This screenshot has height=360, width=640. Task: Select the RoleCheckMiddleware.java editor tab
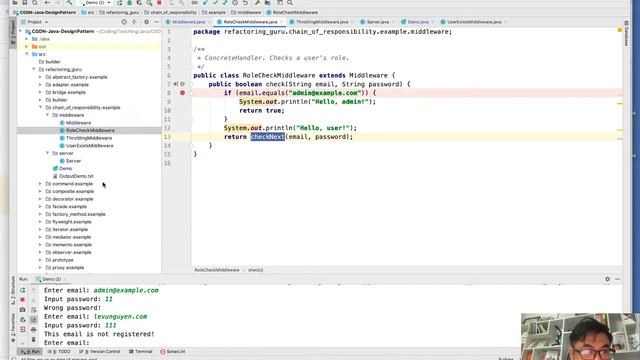click(x=250, y=22)
